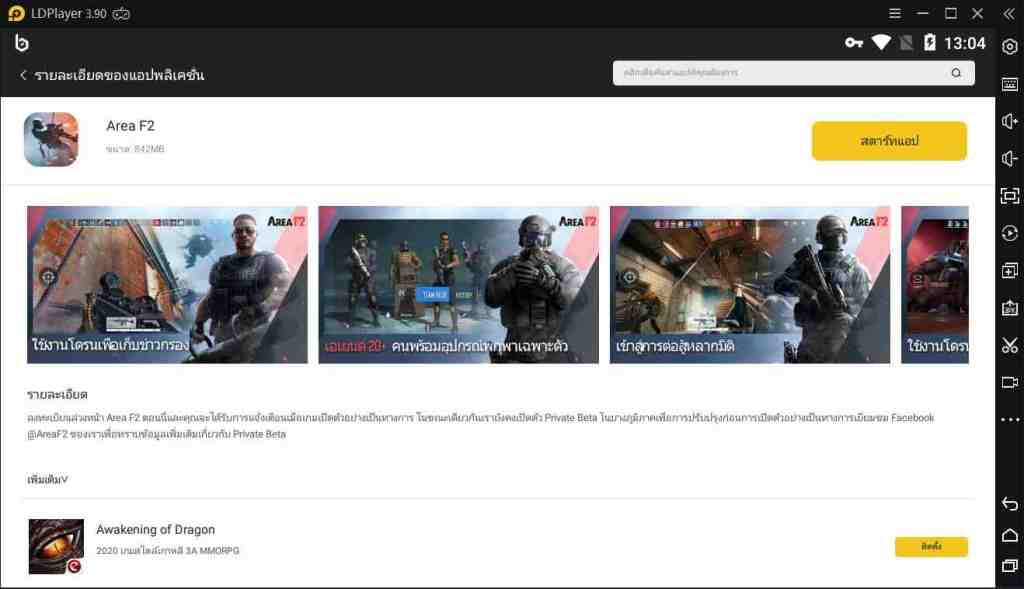Click the yellow สตาร์ทแอป button
The image size is (1024, 589).
tap(889, 141)
